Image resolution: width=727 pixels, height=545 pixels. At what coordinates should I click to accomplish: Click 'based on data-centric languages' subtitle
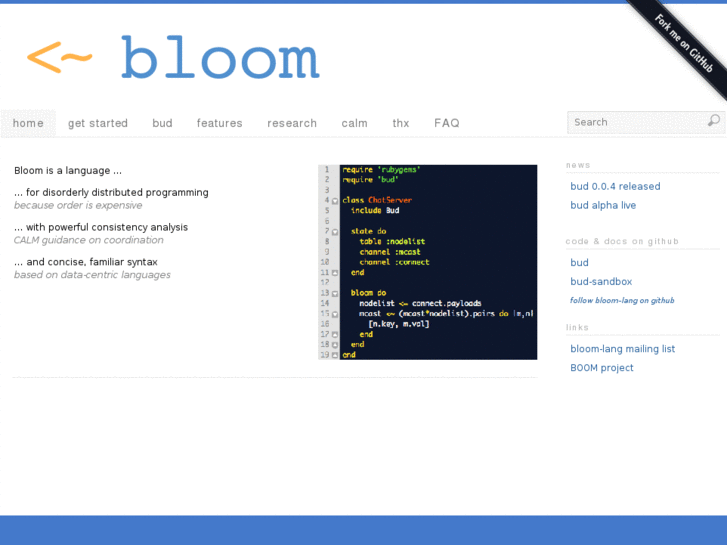click(92, 275)
